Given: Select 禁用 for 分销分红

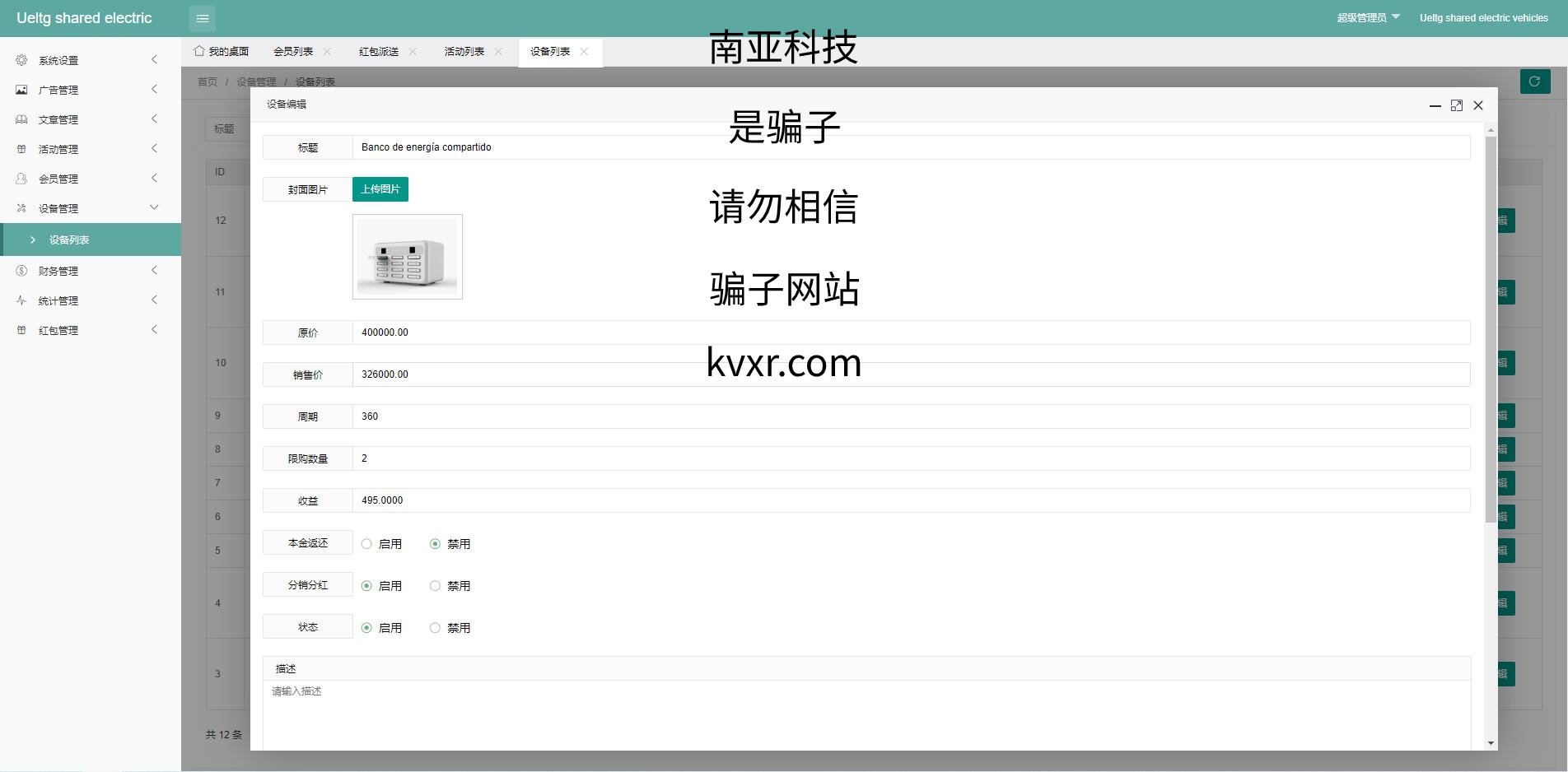Looking at the screenshot, I should [x=435, y=586].
